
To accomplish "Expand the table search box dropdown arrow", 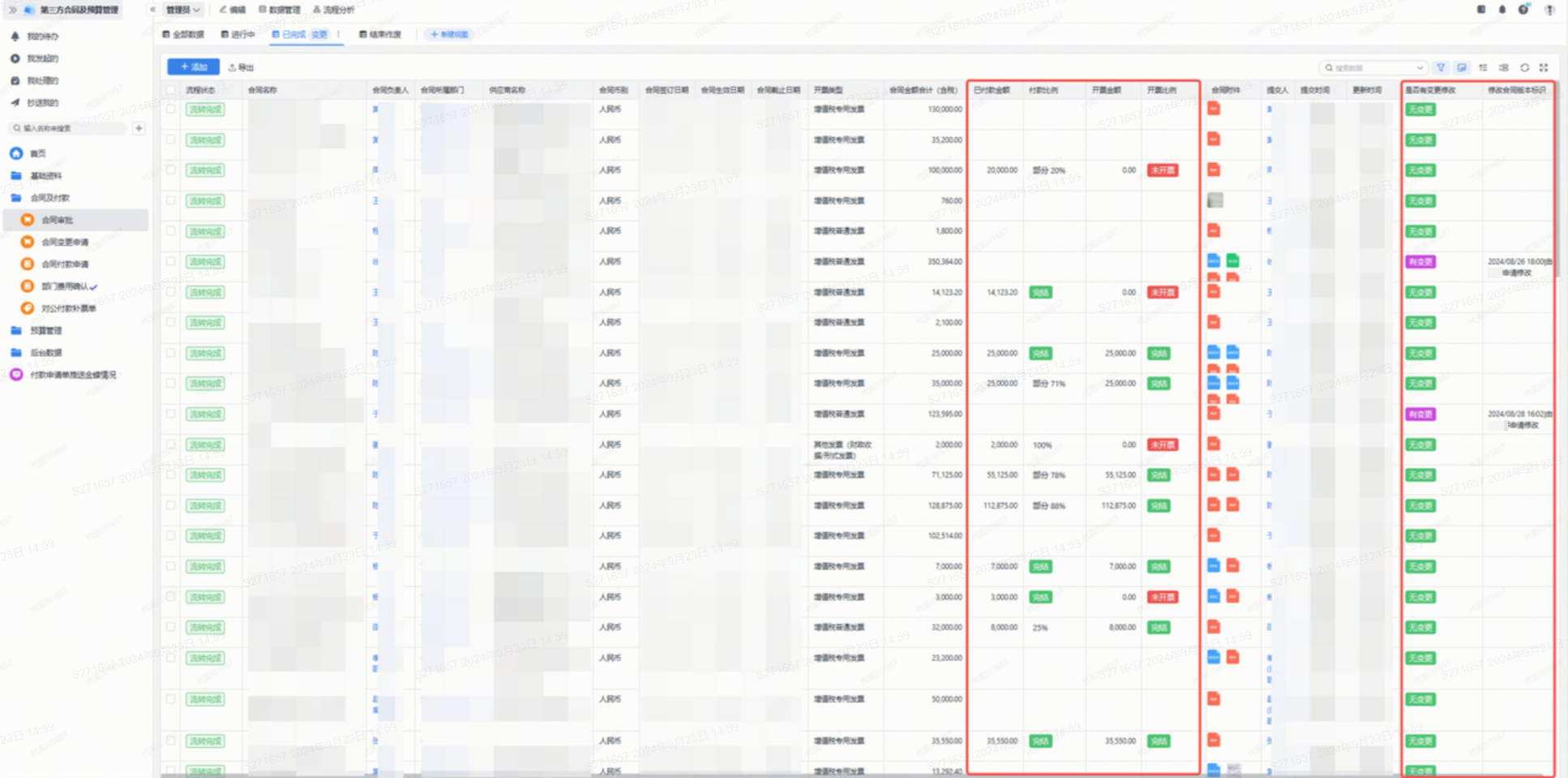I will pos(1419,68).
